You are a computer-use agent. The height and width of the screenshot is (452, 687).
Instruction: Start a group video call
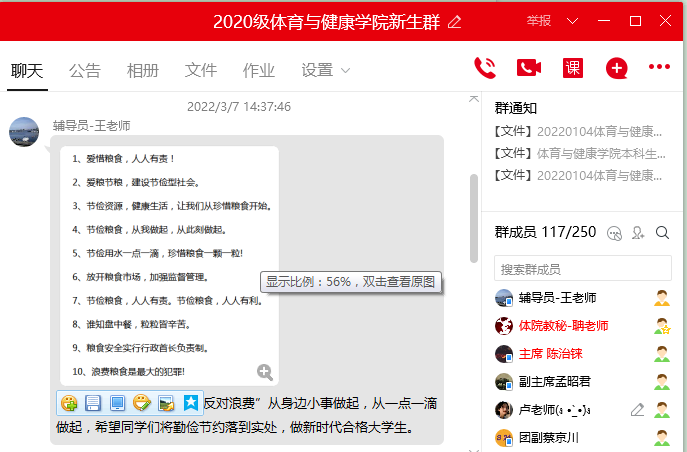(x=528, y=68)
